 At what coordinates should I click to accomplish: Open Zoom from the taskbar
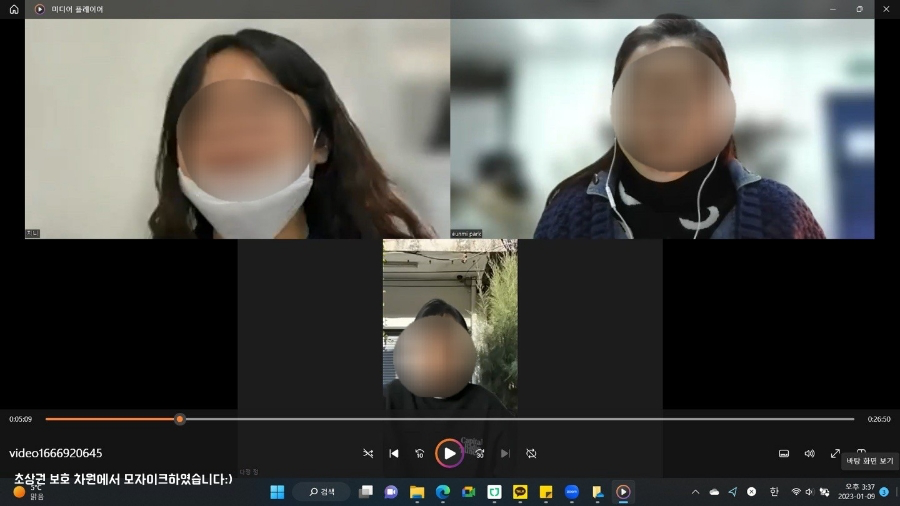tap(572, 492)
